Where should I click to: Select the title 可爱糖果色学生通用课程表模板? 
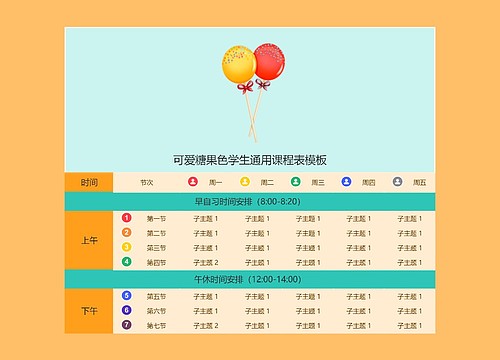click(250, 160)
